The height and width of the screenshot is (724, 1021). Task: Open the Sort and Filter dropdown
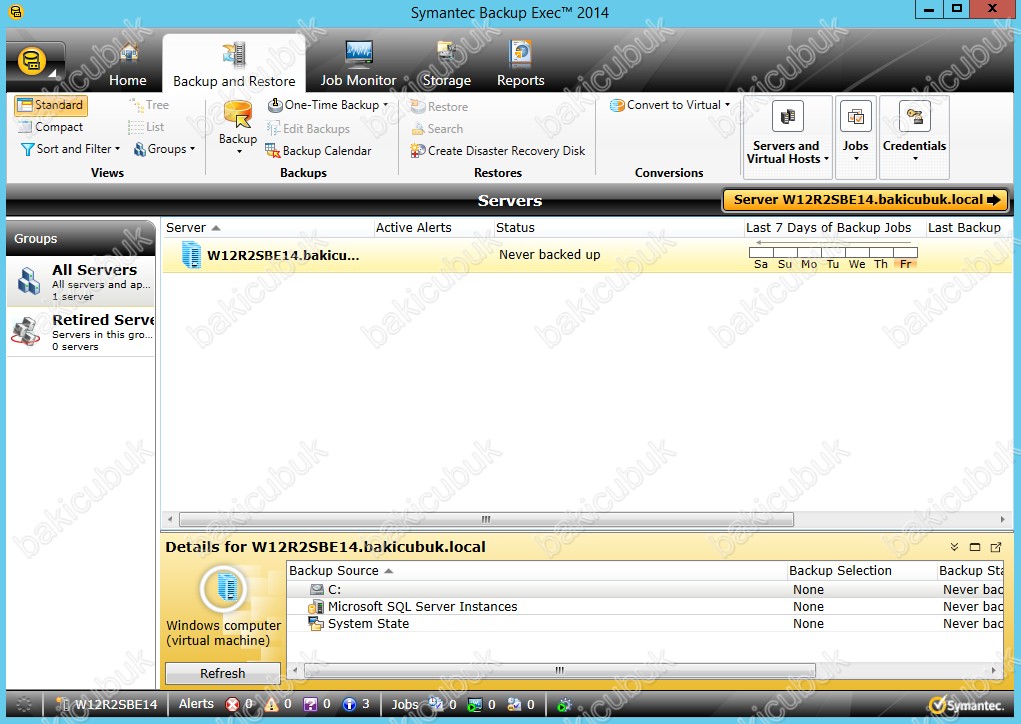tap(70, 149)
